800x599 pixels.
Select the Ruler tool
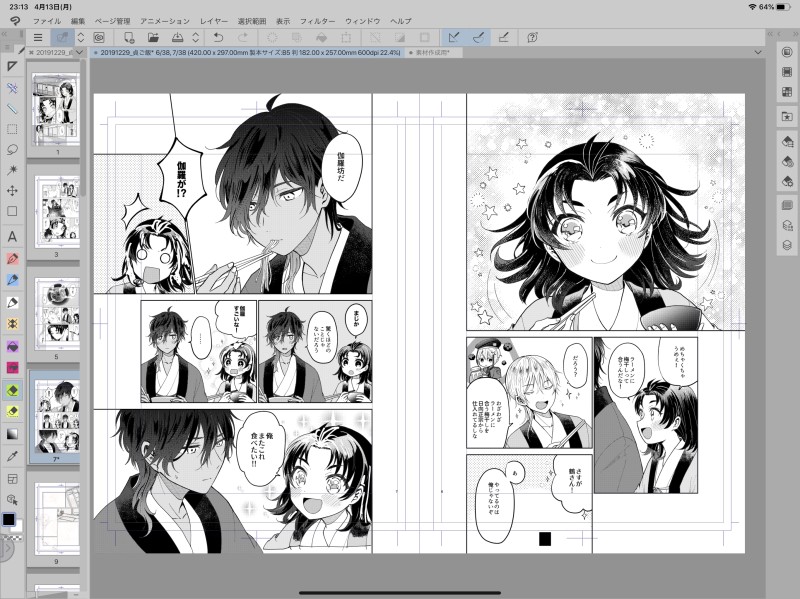[x=12, y=109]
